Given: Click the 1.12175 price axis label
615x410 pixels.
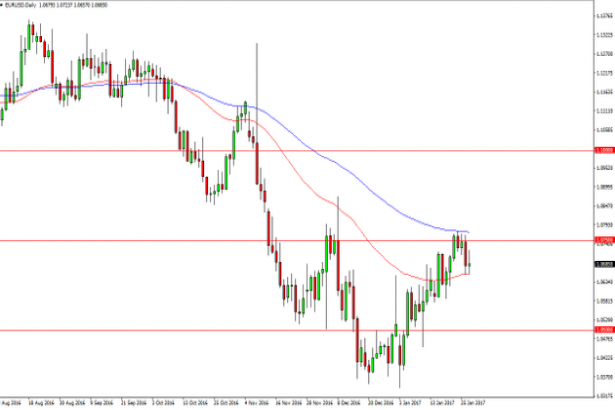Looking at the screenshot, I should pos(604,73).
